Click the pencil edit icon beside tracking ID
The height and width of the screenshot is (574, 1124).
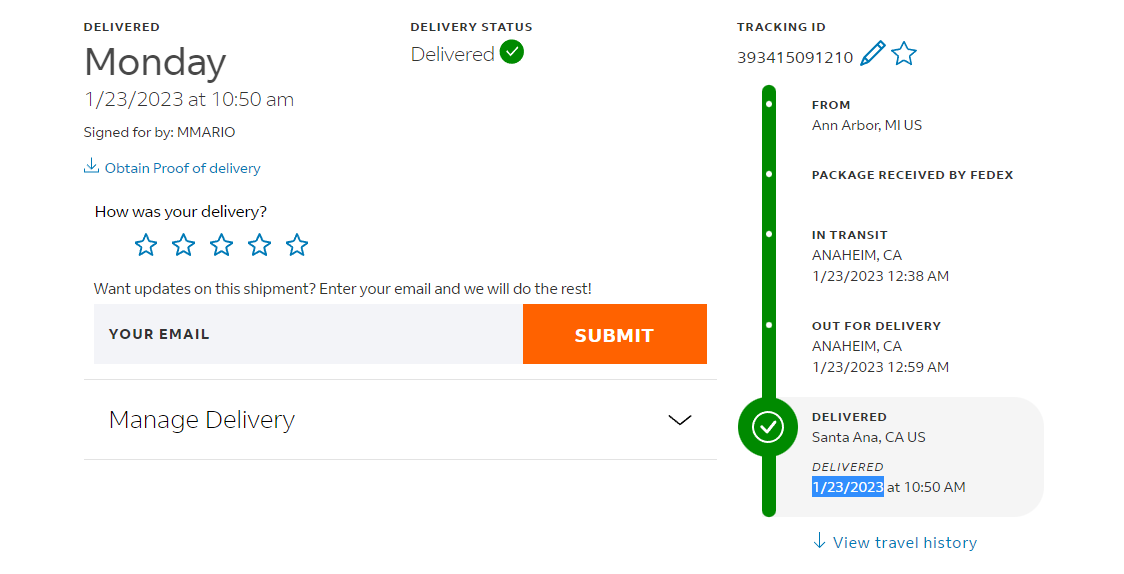coord(872,54)
